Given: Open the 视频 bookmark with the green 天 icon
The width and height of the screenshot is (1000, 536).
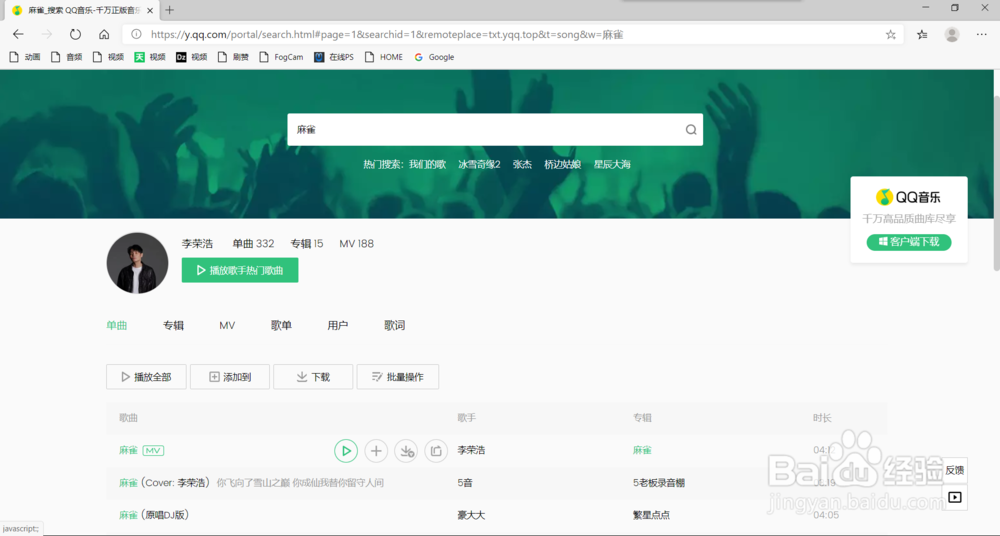Looking at the screenshot, I should pos(150,57).
